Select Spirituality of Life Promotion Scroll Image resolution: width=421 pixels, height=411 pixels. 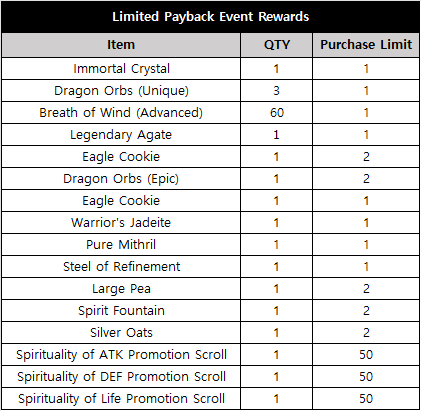[121, 399]
